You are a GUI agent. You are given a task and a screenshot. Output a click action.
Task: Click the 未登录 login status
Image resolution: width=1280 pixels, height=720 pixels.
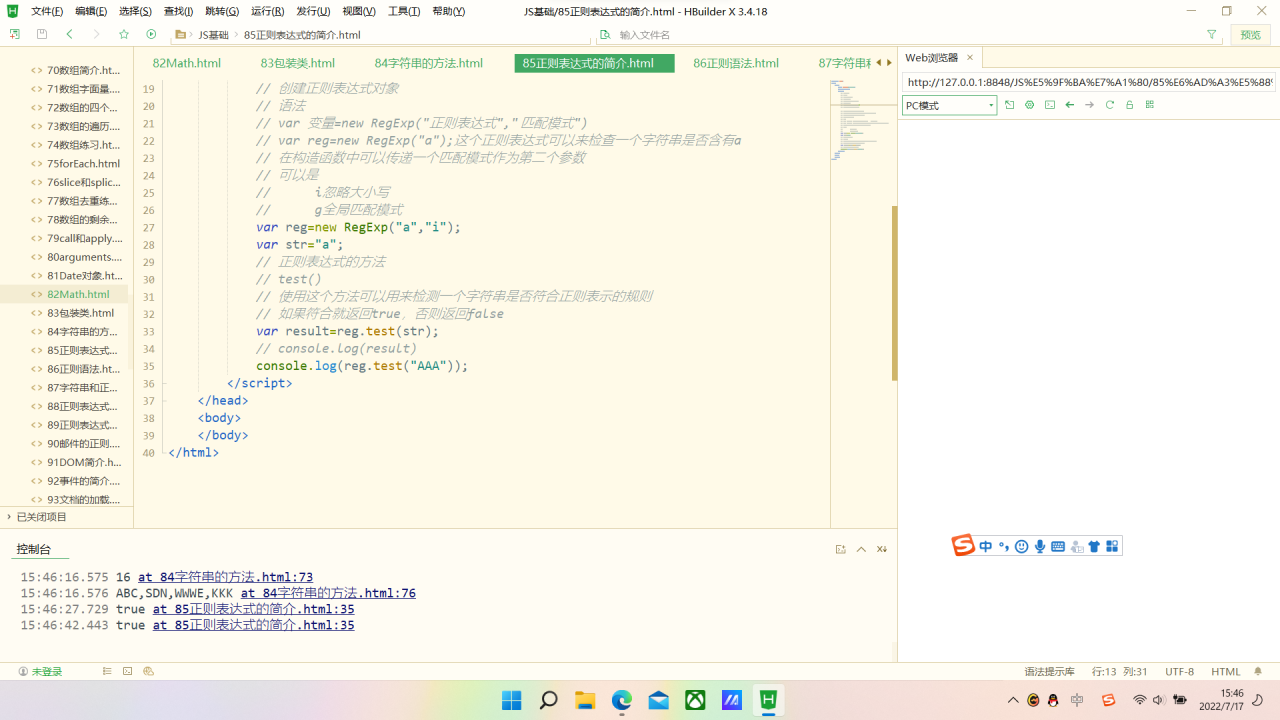tap(40, 672)
